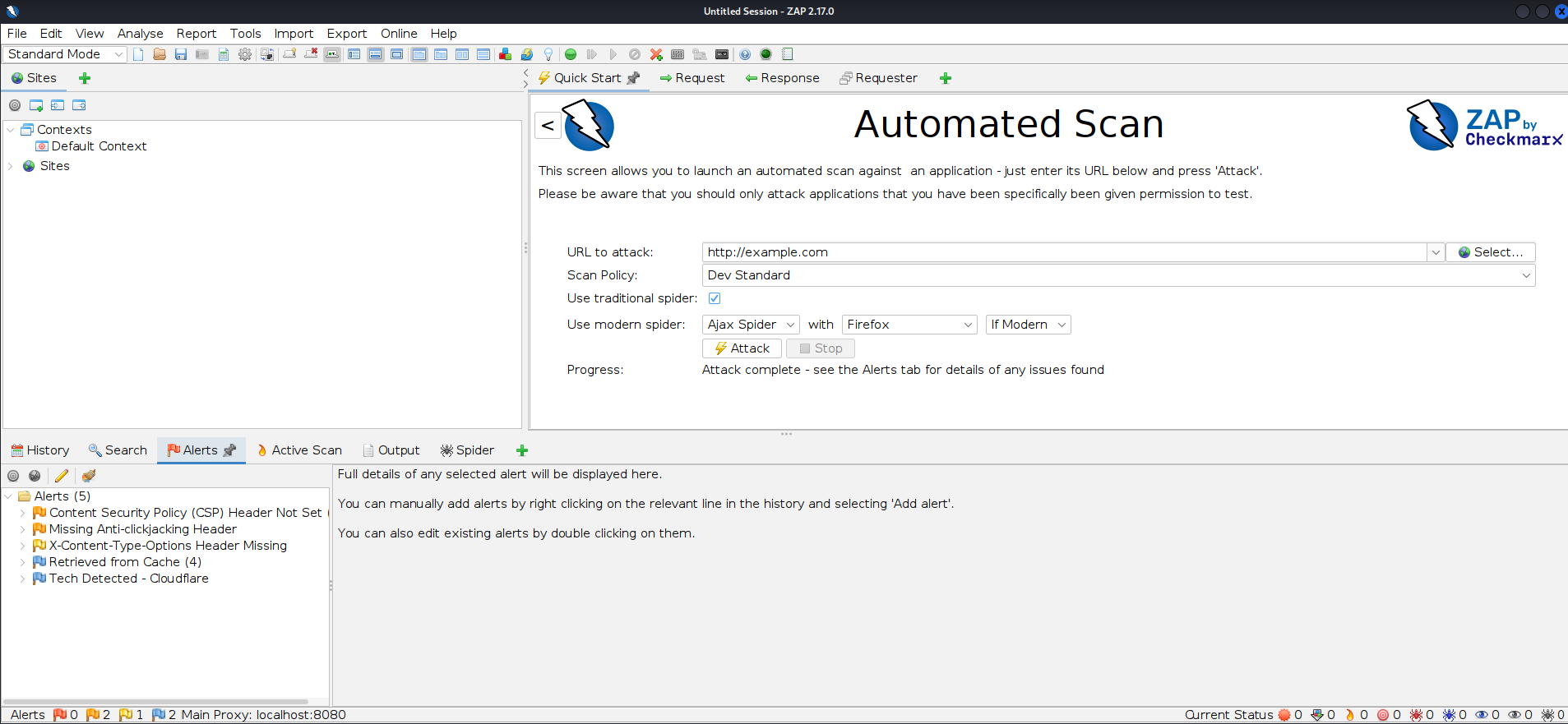Click the New Session toolbar icon
This screenshot has width=1568, height=724.
[x=138, y=54]
